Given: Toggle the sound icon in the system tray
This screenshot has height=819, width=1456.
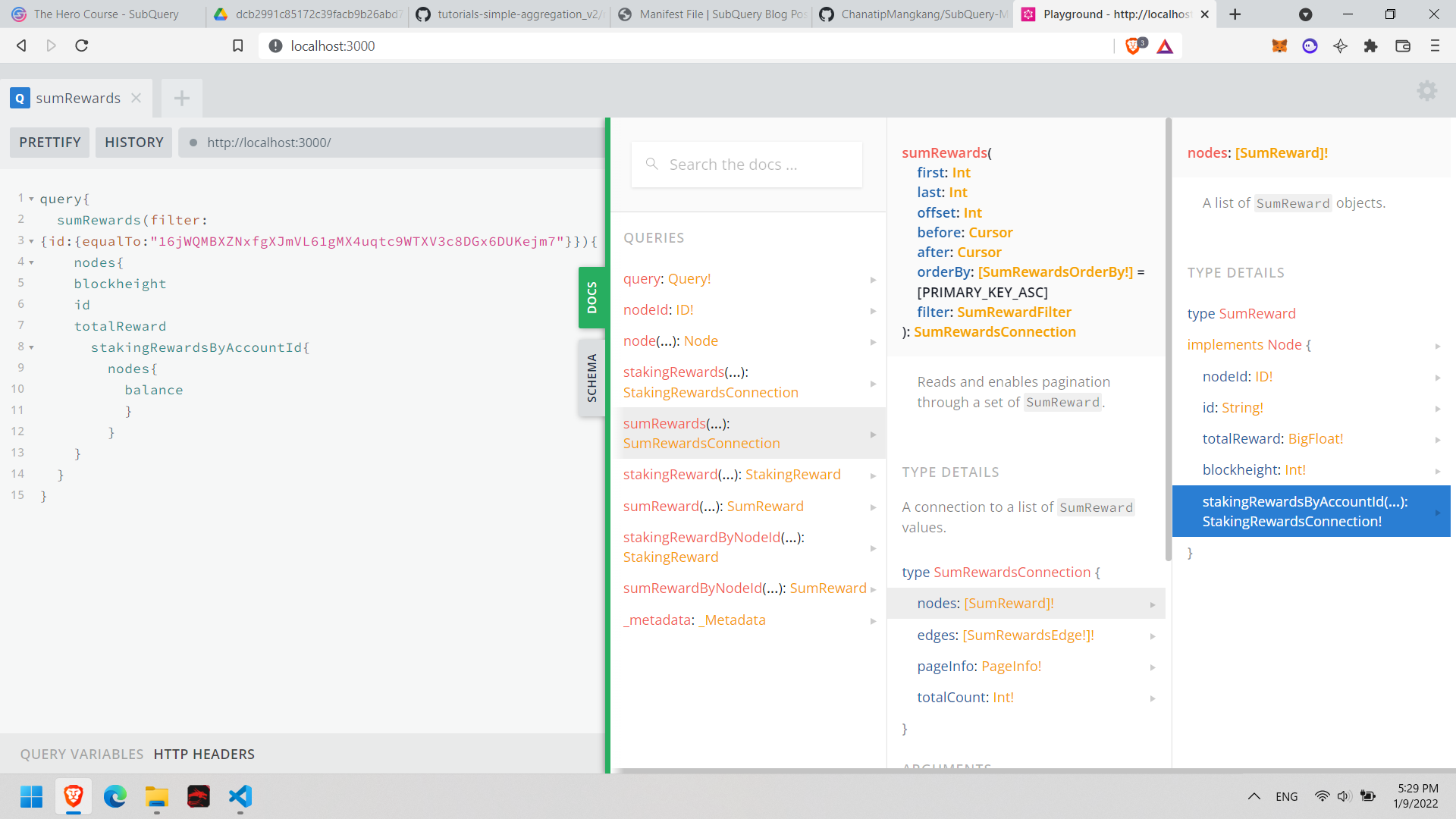Looking at the screenshot, I should (1344, 796).
